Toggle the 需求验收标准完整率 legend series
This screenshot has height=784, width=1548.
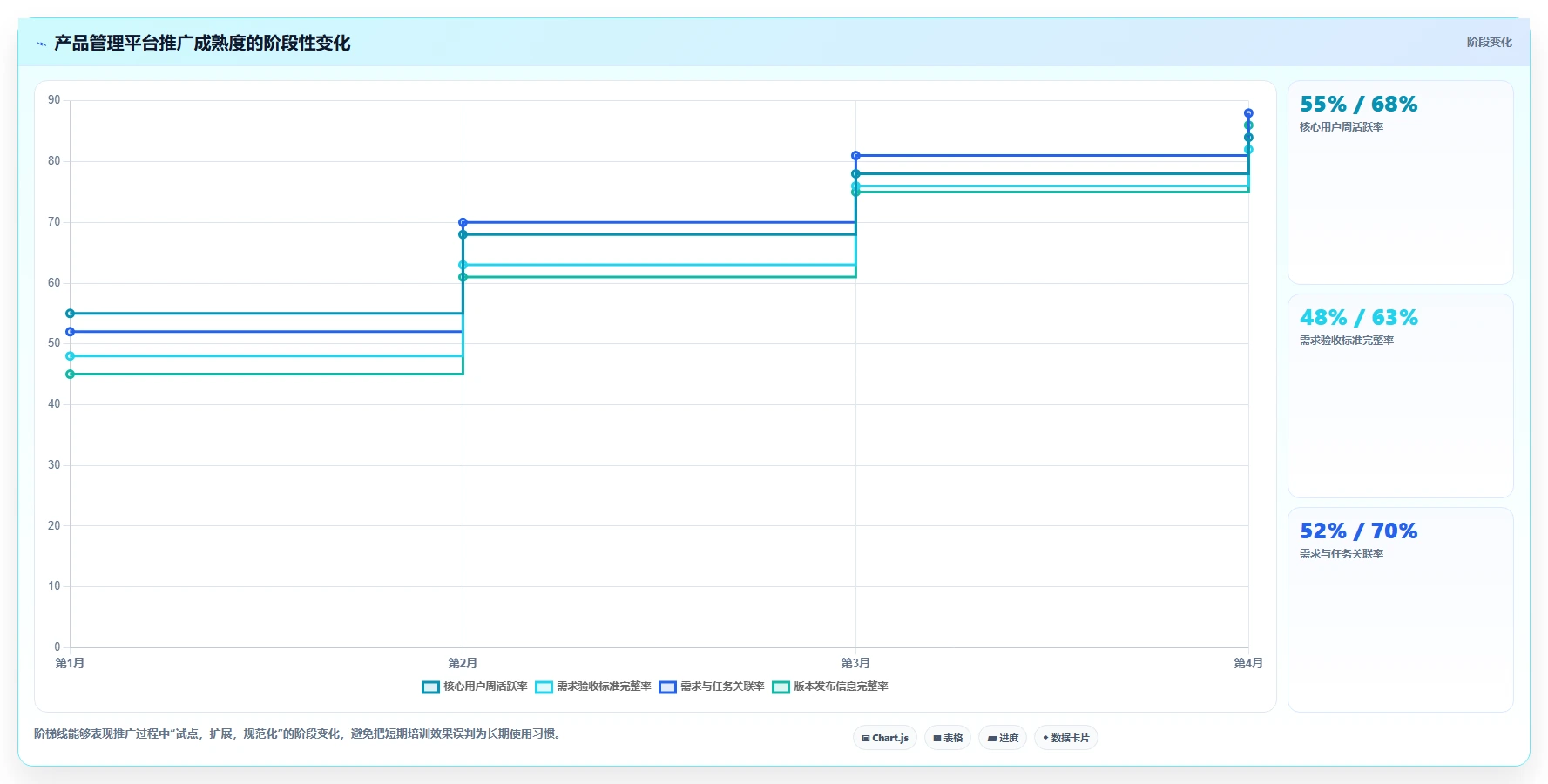tap(593, 686)
